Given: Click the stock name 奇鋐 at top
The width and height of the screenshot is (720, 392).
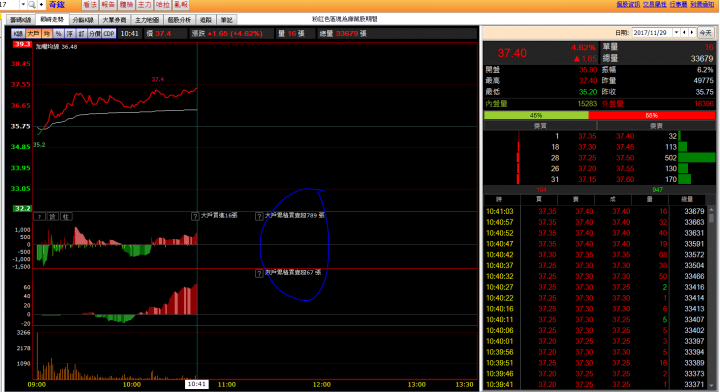Looking at the screenshot, I should point(57,5).
